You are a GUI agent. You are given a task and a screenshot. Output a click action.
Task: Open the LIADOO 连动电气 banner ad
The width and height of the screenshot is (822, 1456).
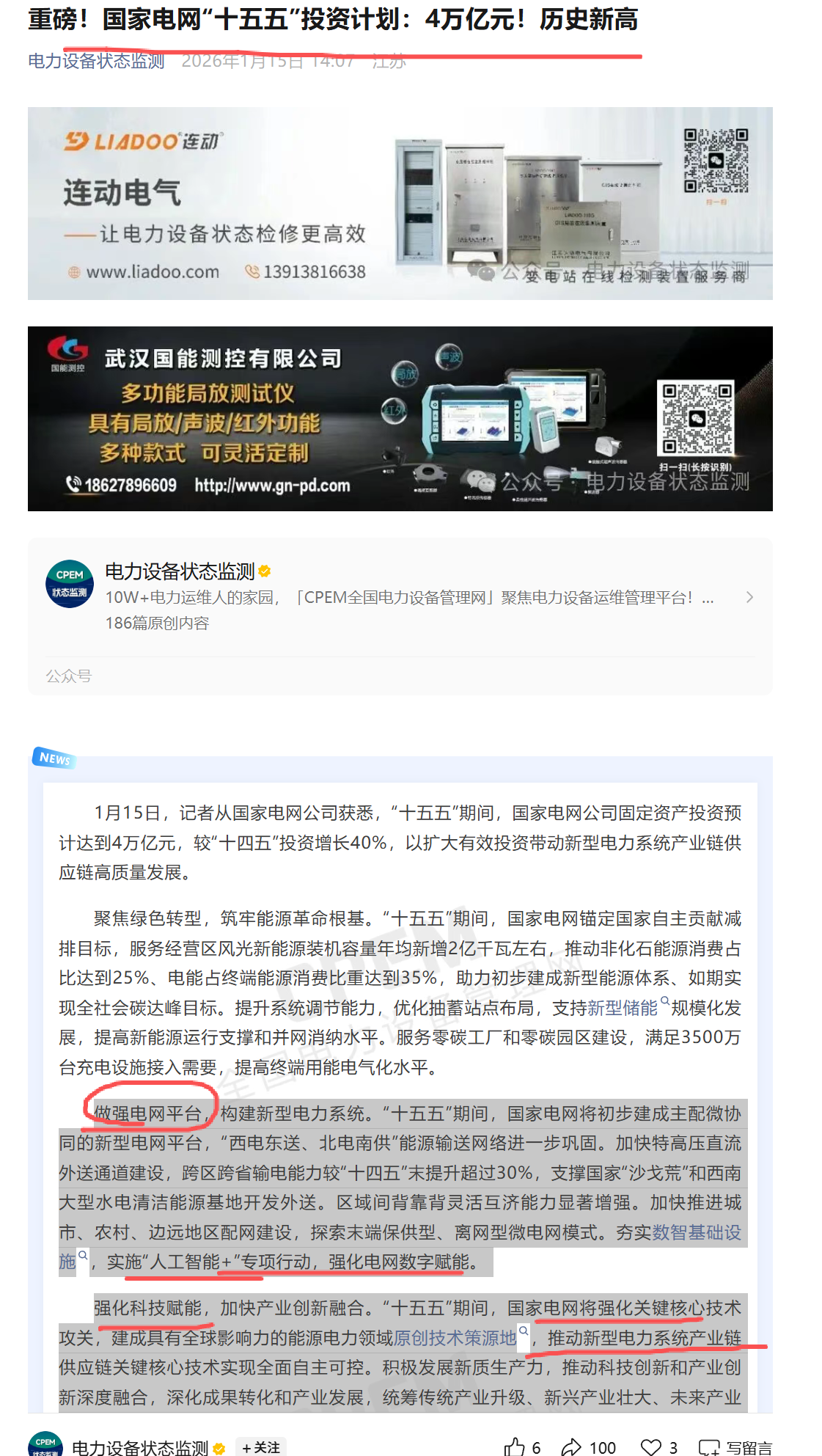point(400,203)
